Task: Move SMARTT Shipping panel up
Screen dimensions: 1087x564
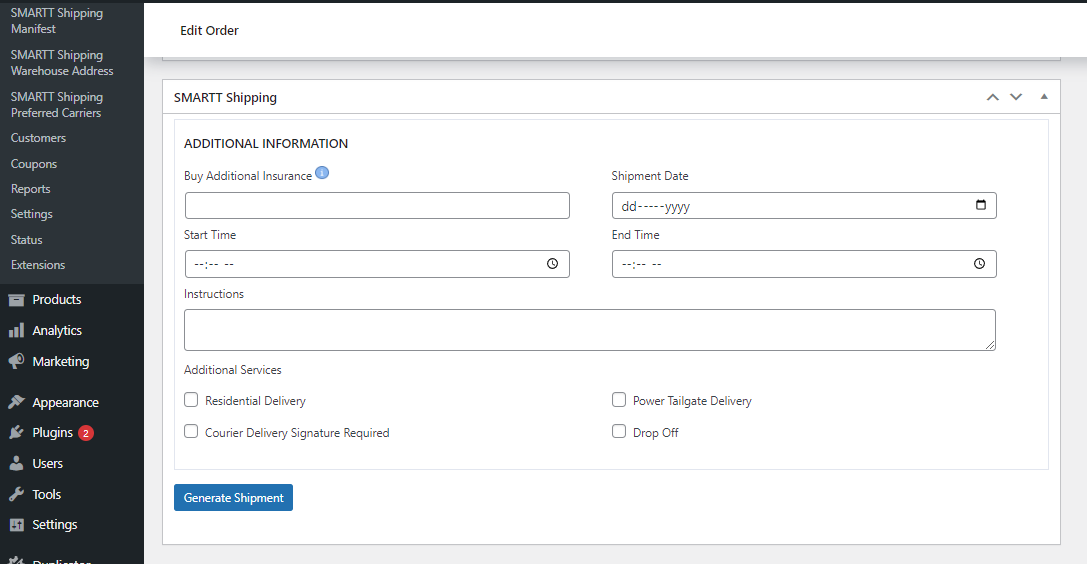Action: tap(993, 97)
